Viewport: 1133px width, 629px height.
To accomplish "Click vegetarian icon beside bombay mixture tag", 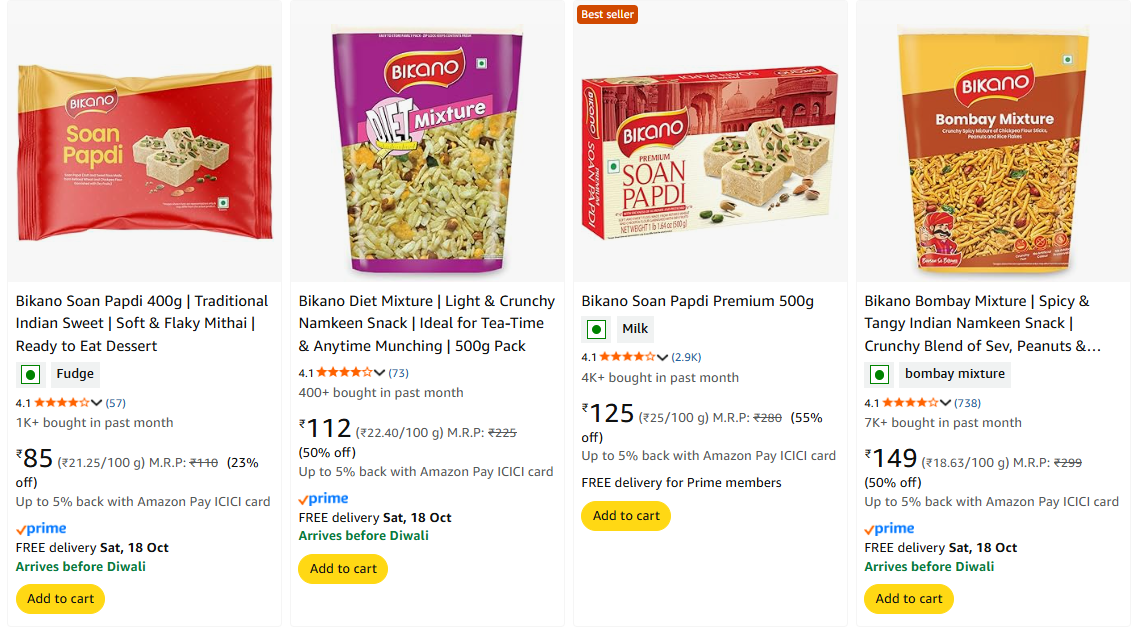I will pos(879,375).
